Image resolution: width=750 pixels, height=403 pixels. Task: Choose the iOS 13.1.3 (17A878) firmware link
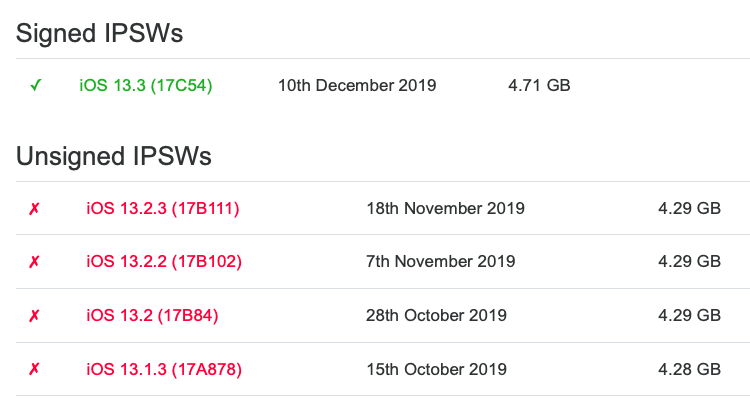click(x=164, y=370)
